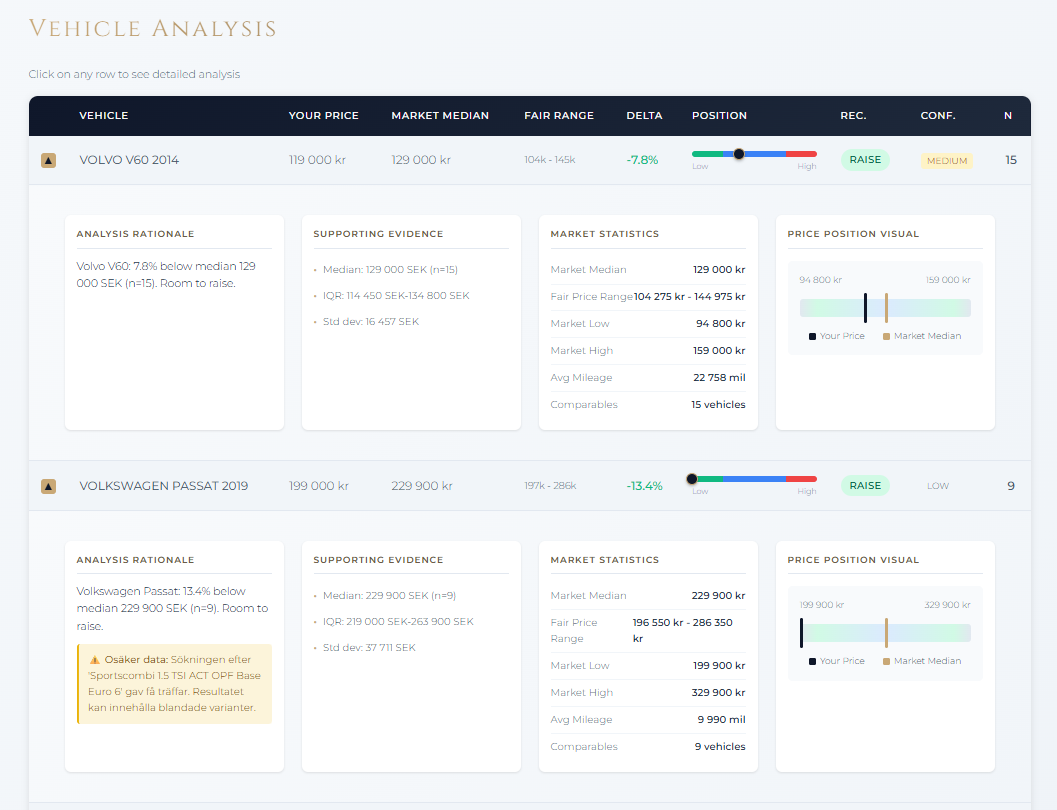Select the VOLVO V60 2014 vehicle name
This screenshot has width=1057, height=810.
coord(129,160)
